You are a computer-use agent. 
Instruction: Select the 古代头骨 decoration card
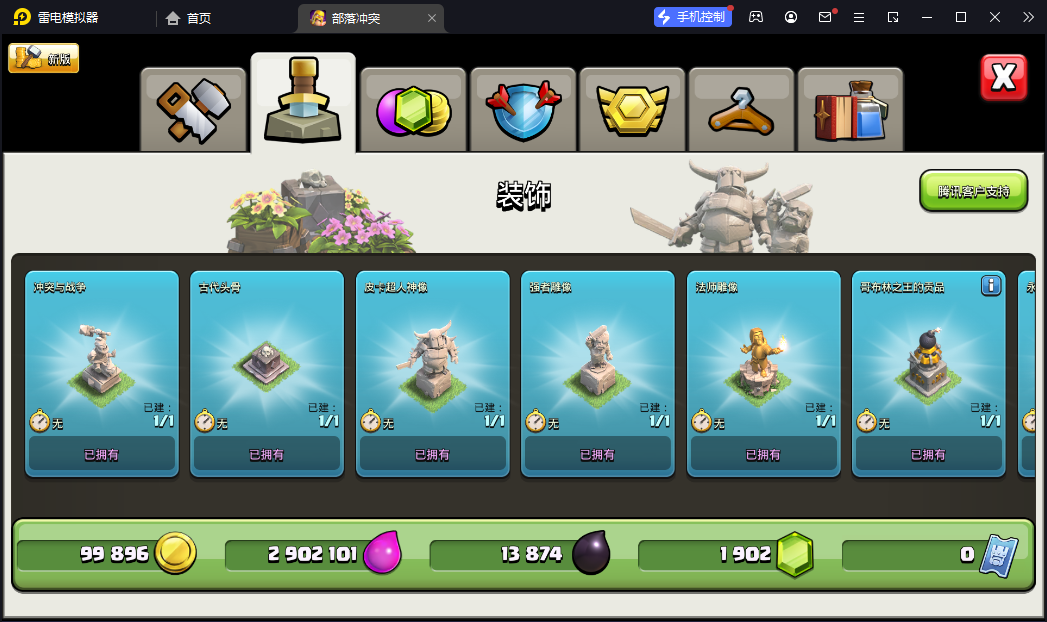point(266,374)
